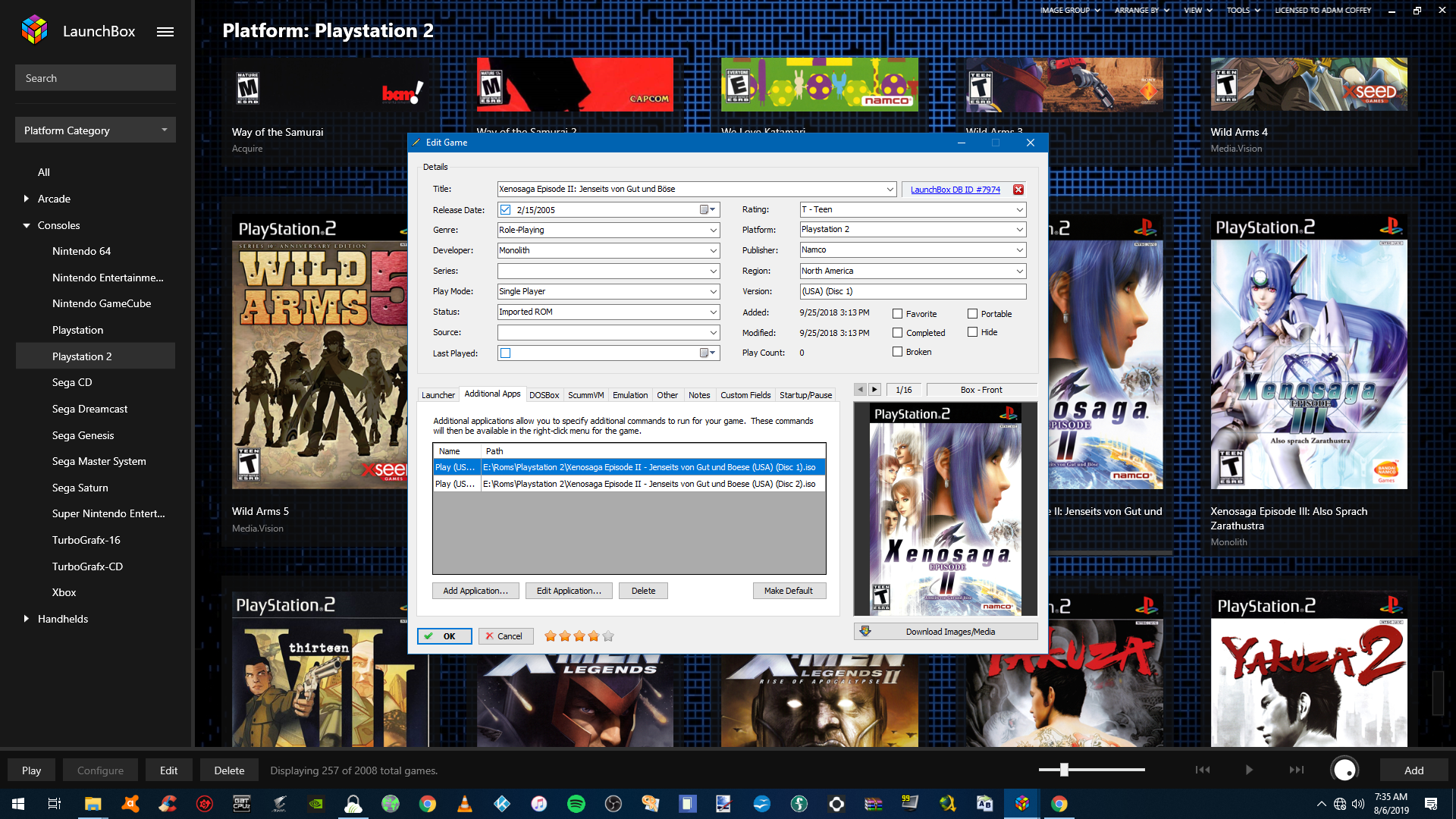
Task: Cancel the Edit Game dialog
Action: tap(506, 636)
